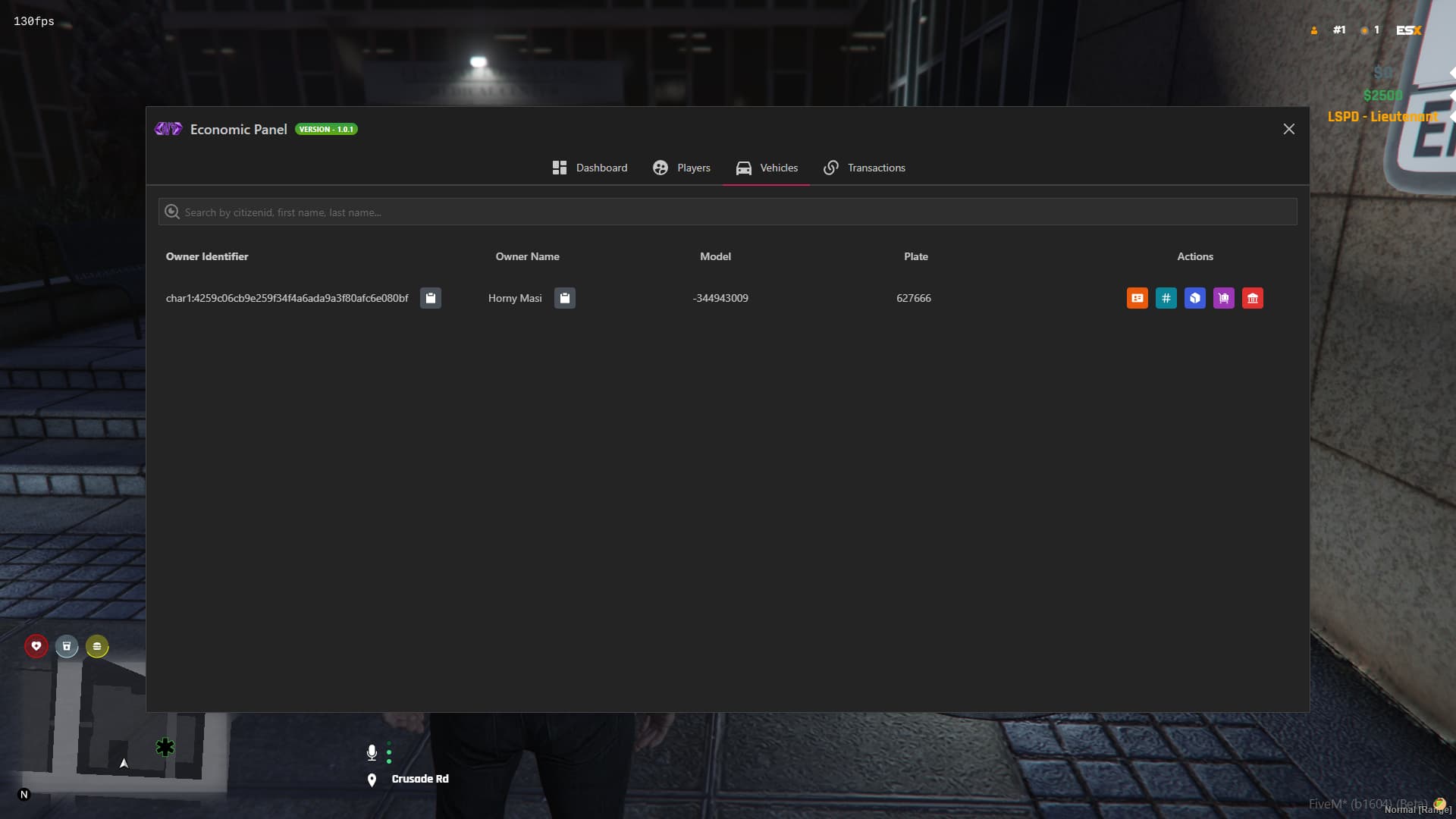The image size is (1456, 819).
Task: Click the teal hash plate action button
Action: click(1166, 298)
